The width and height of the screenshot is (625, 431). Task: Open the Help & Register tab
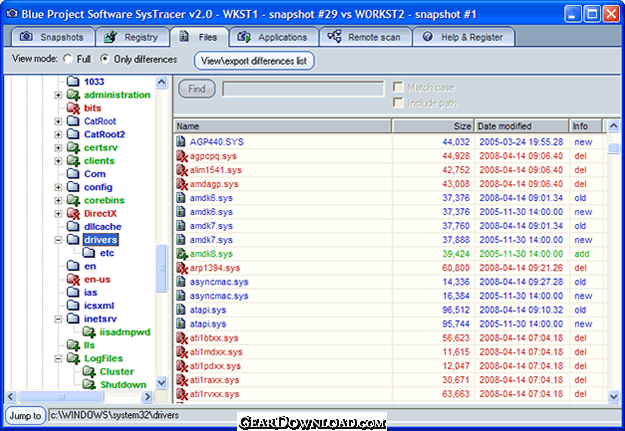pyautogui.click(x=464, y=37)
